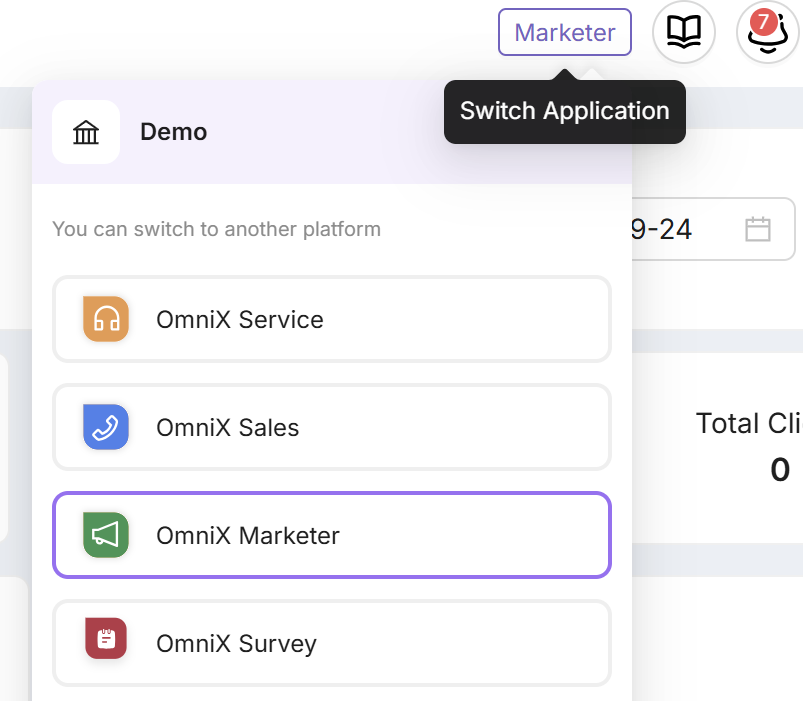Open the Marketer application switcher
Image resolution: width=803 pixels, height=701 pixels.
coord(564,32)
